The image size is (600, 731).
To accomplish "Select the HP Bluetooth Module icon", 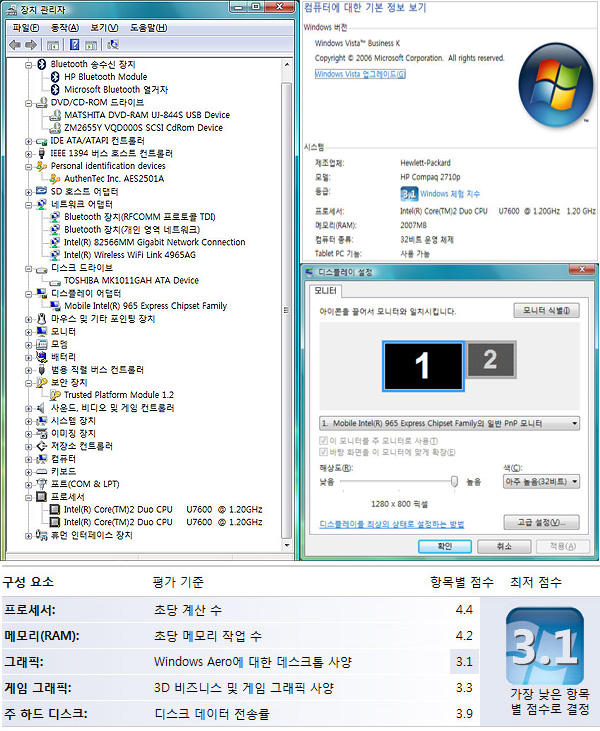I will pyautogui.click(x=55, y=76).
